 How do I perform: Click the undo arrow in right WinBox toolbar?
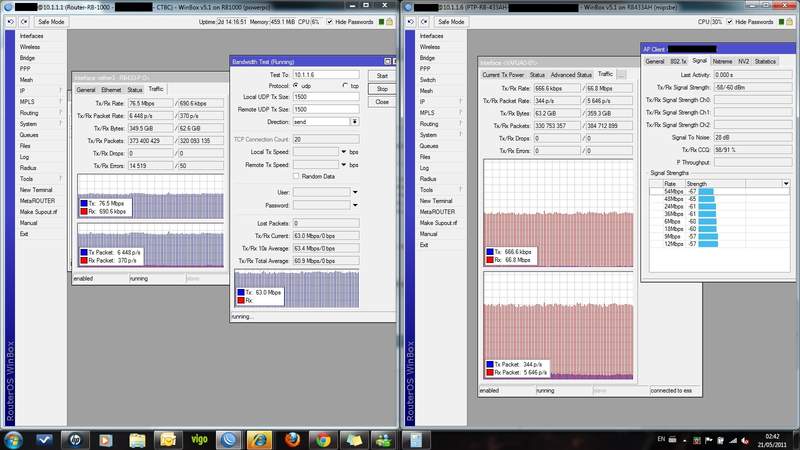coord(411,22)
